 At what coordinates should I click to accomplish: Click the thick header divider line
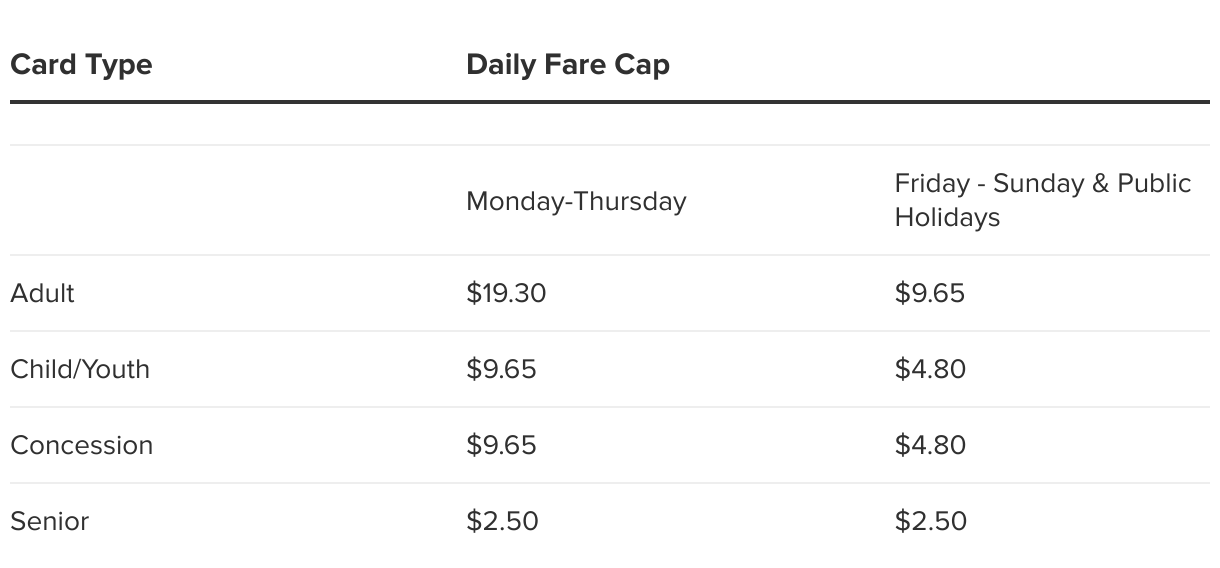(610, 102)
